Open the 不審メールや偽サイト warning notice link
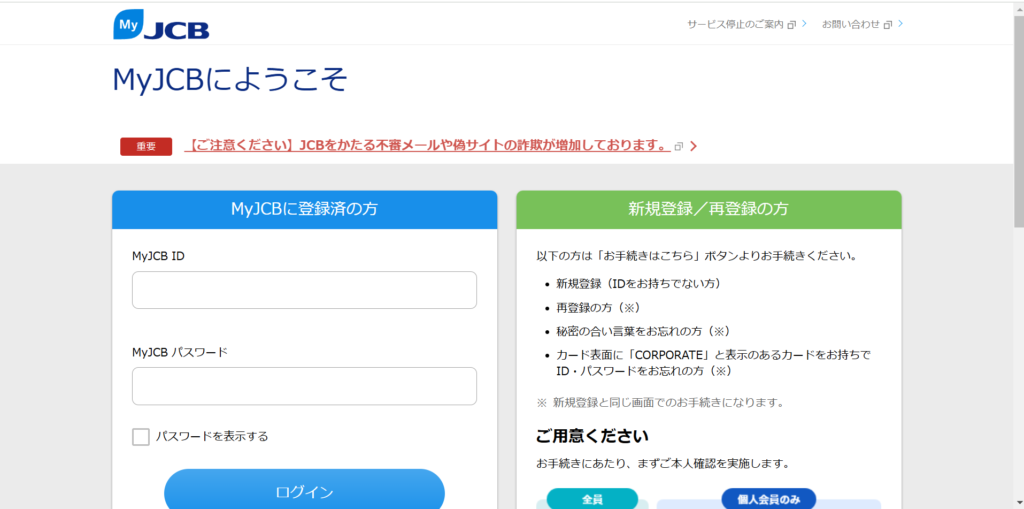 [x=428, y=145]
